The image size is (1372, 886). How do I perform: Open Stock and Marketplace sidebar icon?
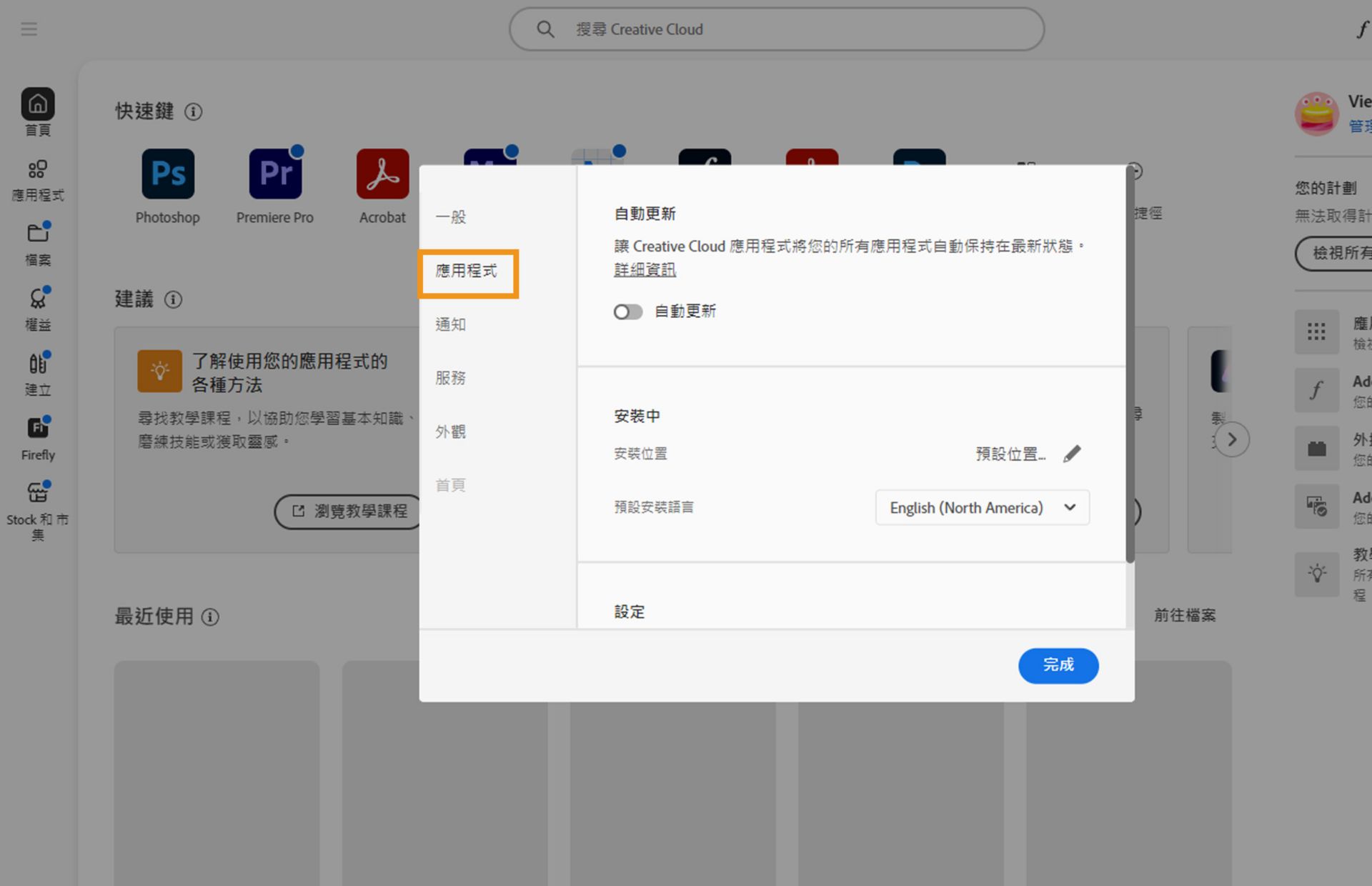[x=38, y=493]
